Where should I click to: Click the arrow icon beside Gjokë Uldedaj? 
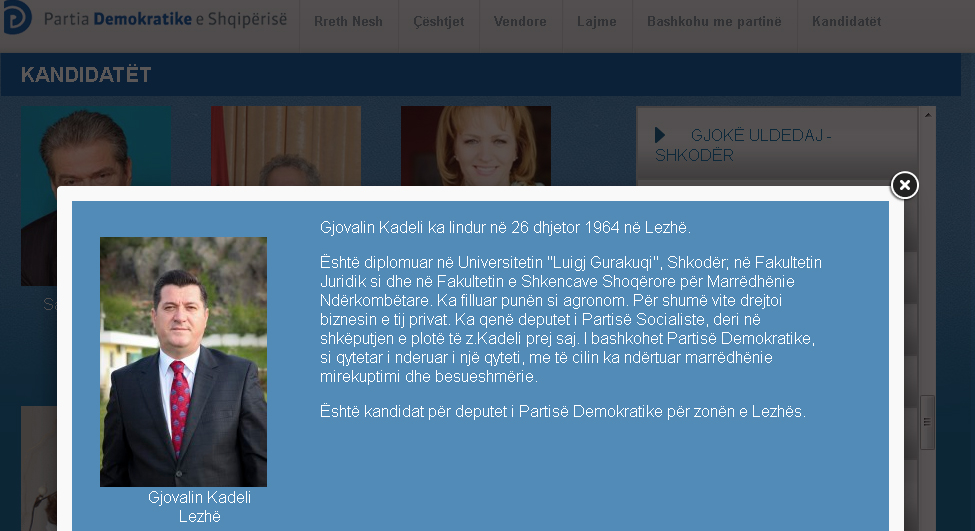tap(660, 135)
